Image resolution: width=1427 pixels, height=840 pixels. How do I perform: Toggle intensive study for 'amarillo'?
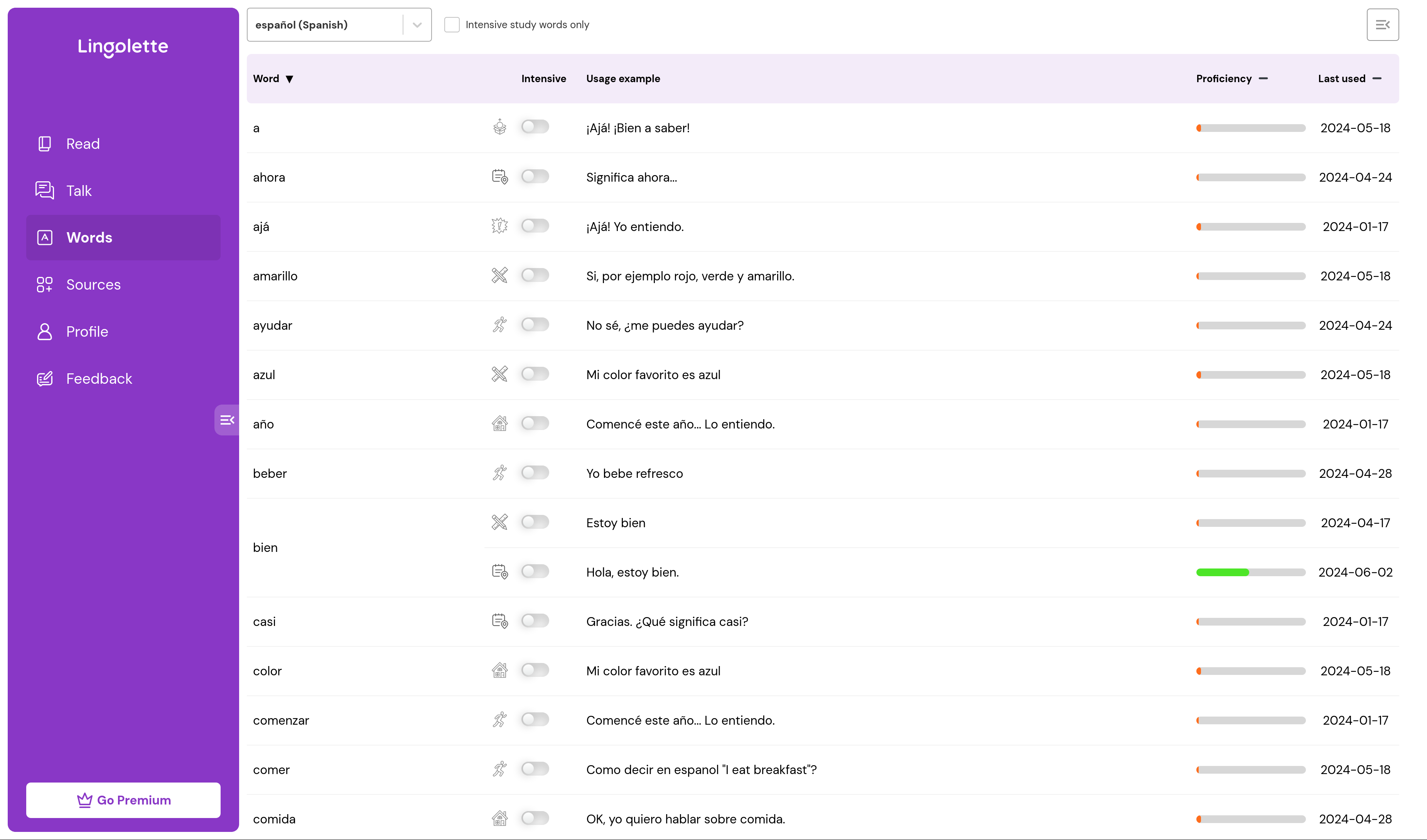535,275
